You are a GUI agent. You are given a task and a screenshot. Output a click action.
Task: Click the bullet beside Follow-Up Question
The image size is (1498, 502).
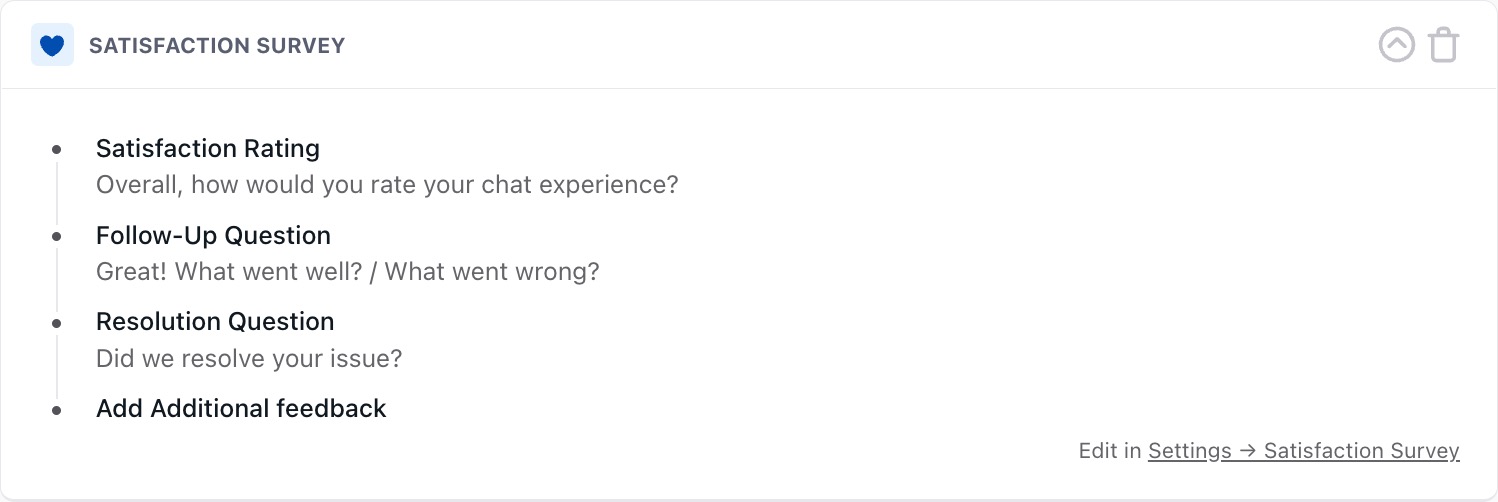pos(57,237)
